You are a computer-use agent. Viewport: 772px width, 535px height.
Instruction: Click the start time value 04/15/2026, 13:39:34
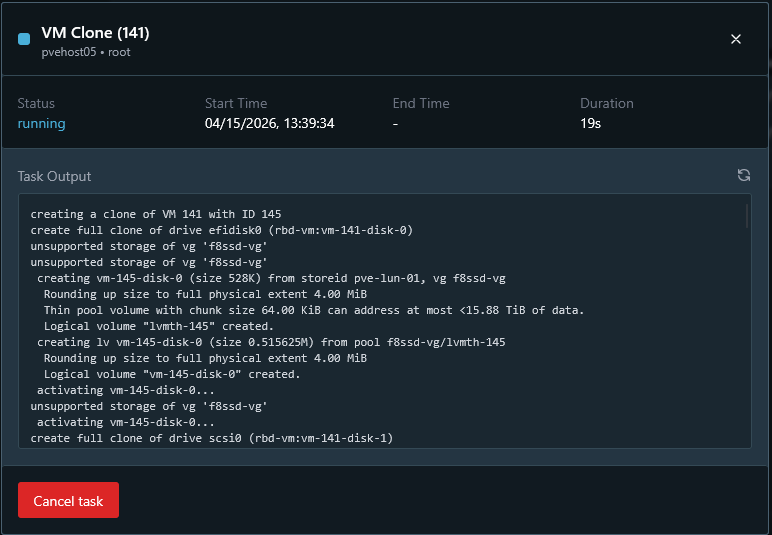pyautogui.click(x=269, y=124)
